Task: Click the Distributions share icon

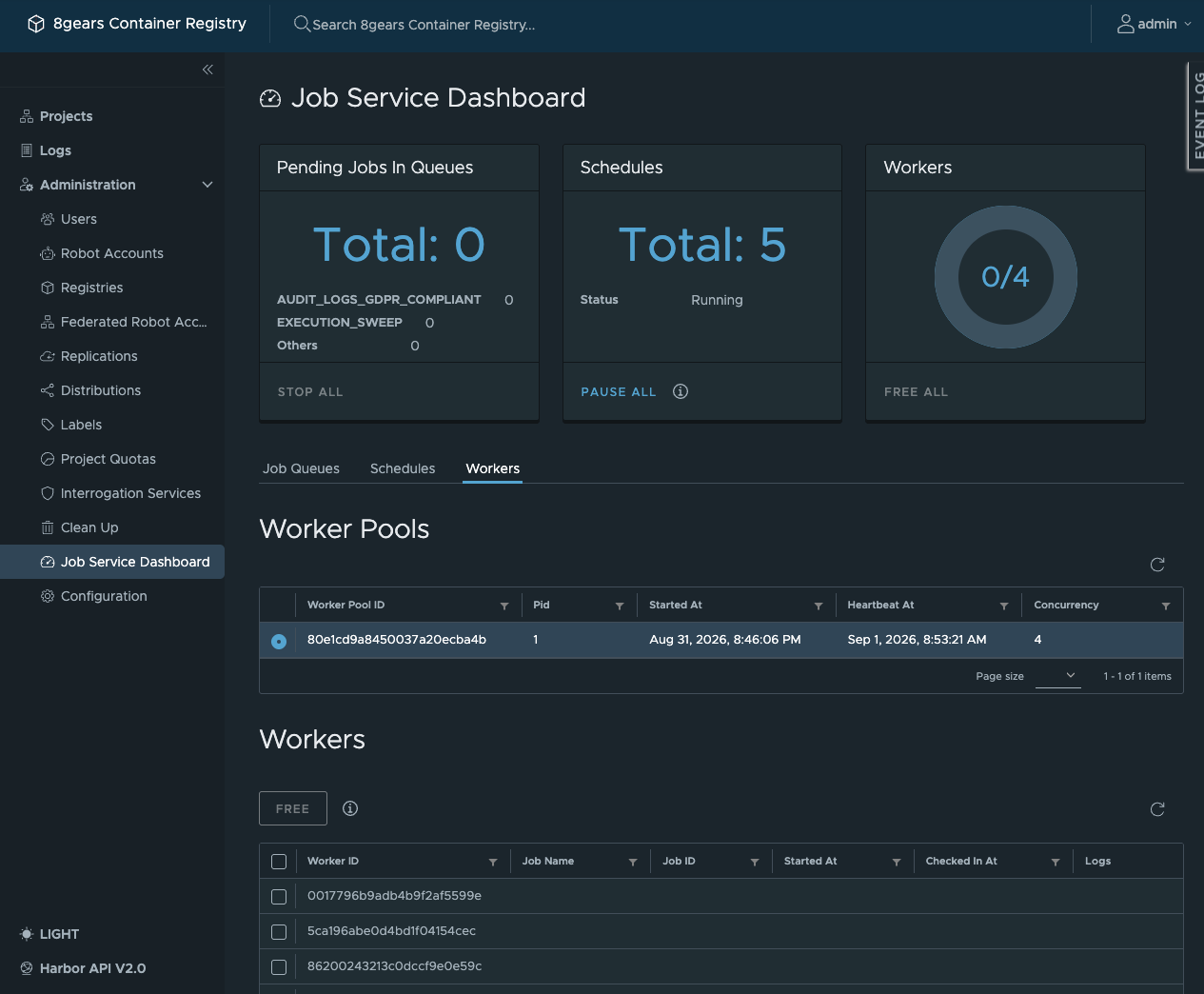Action: (48, 390)
